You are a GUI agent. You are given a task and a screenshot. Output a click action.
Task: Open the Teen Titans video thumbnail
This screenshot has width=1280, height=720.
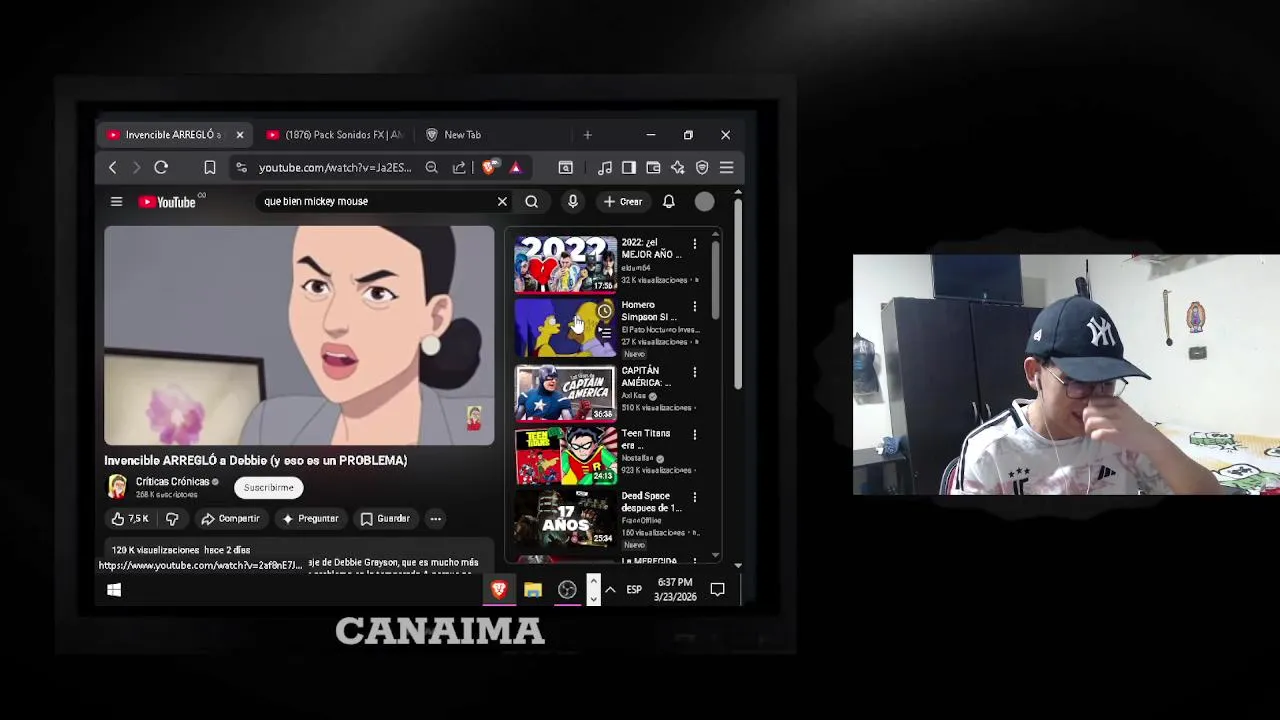click(x=566, y=456)
